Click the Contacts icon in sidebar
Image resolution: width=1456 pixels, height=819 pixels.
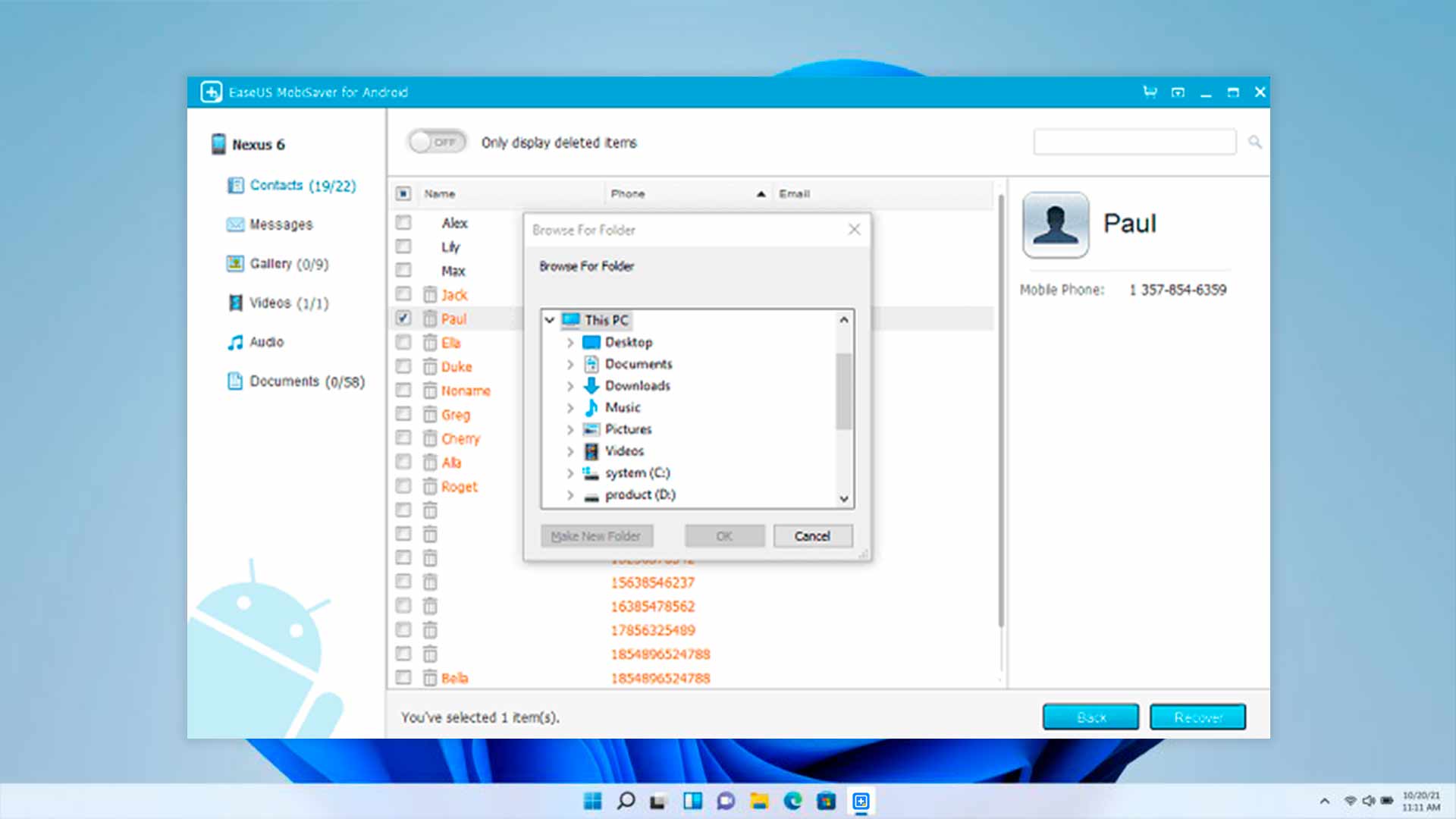(x=236, y=185)
